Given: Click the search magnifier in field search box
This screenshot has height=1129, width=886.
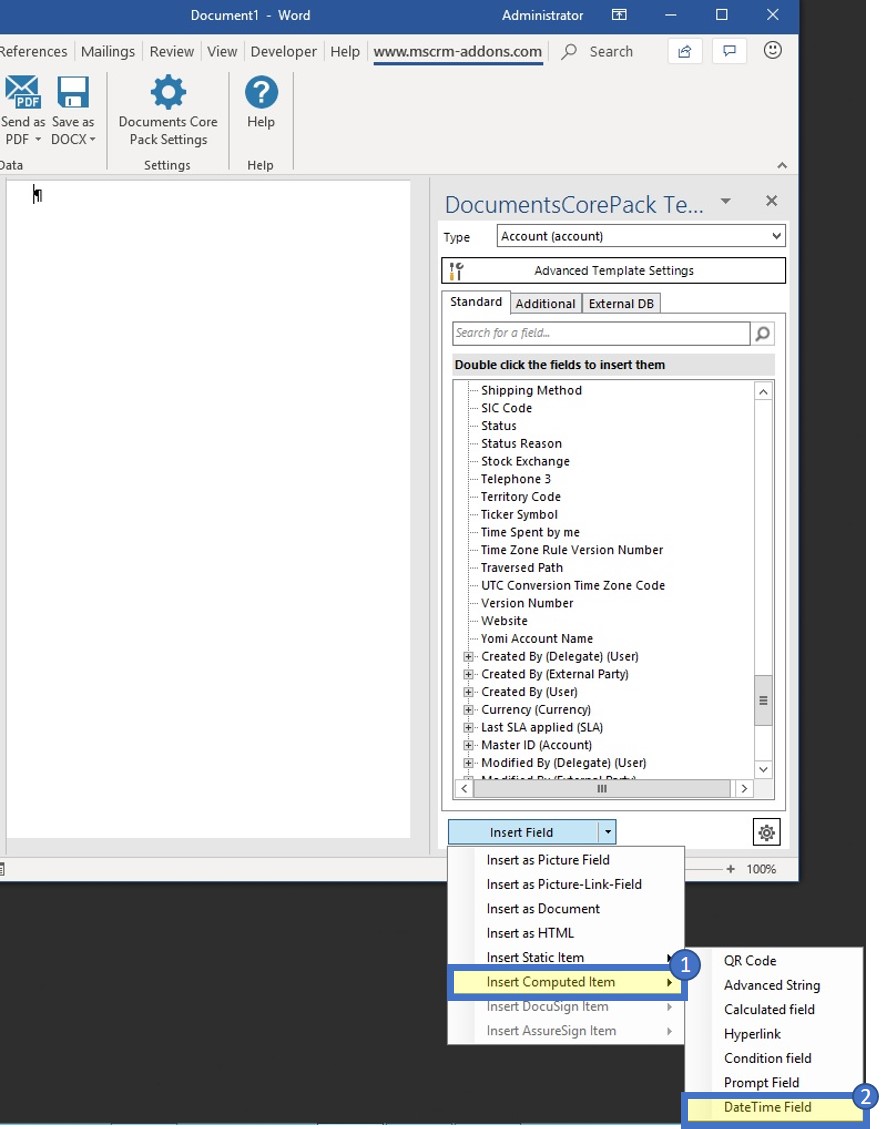Looking at the screenshot, I should point(762,333).
